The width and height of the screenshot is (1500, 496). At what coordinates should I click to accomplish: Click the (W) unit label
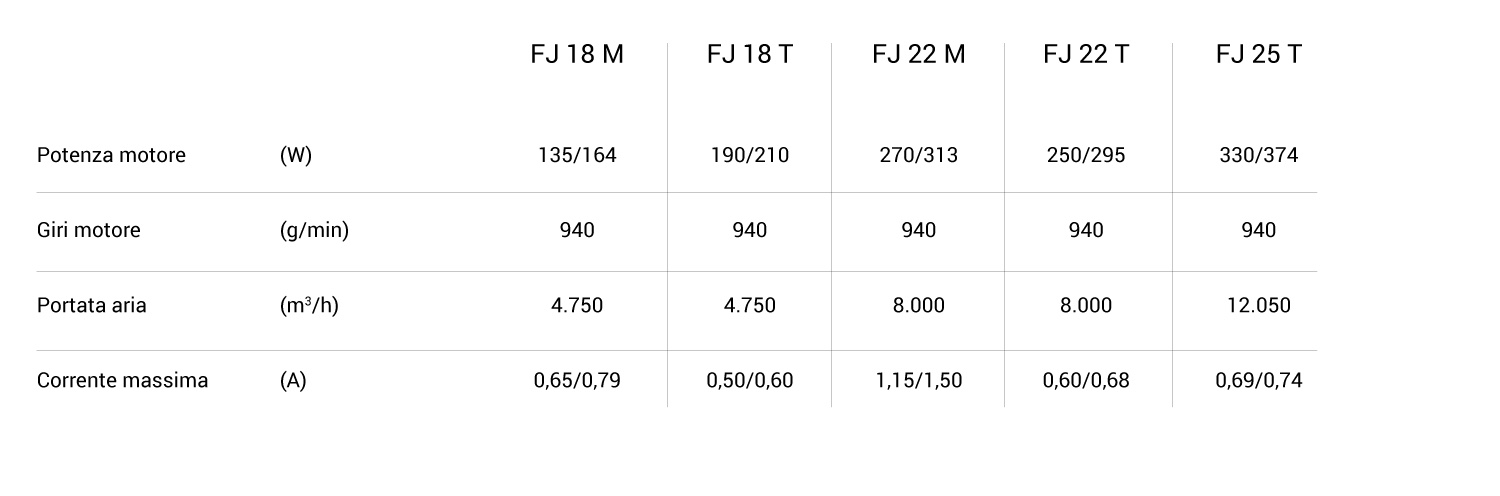(x=296, y=156)
